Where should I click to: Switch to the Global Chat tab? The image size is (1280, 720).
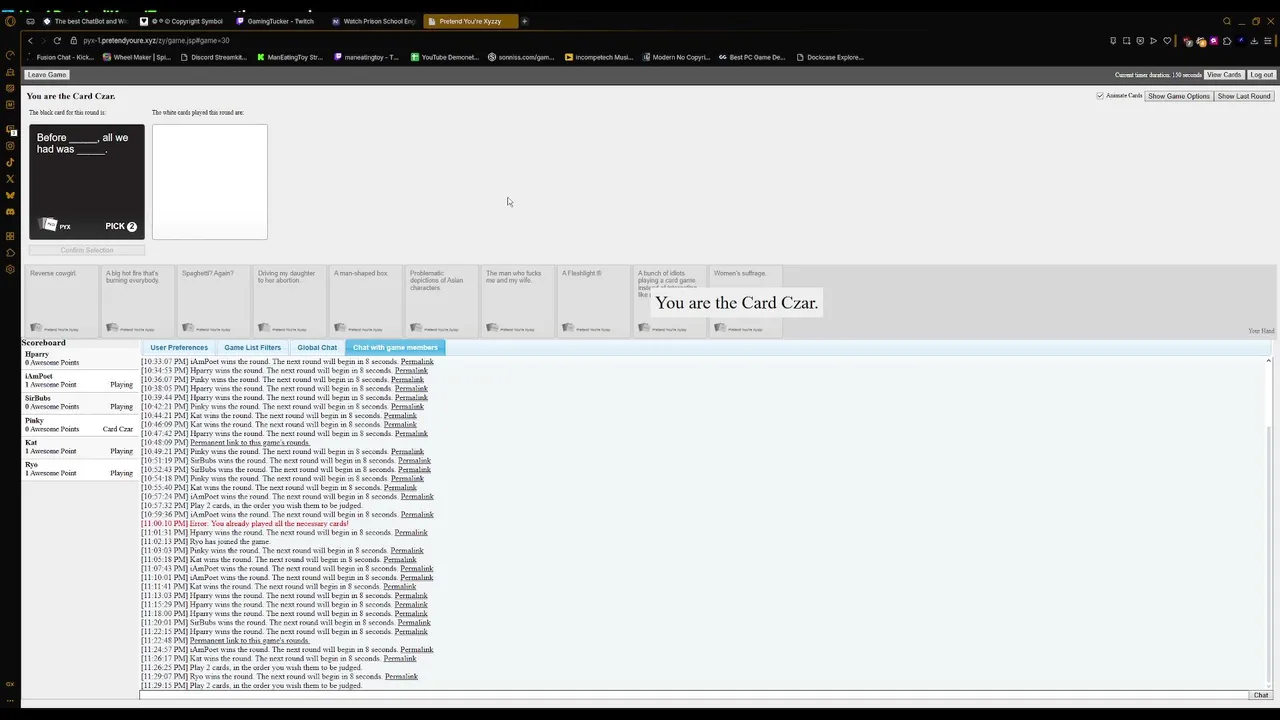coord(317,347)
